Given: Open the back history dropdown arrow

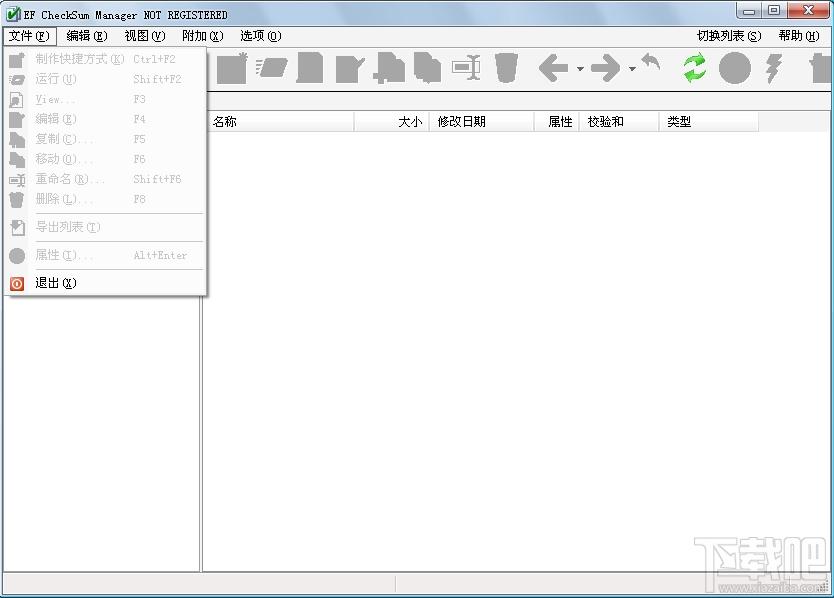Looking at the screenshot, I should pos(580,69).
